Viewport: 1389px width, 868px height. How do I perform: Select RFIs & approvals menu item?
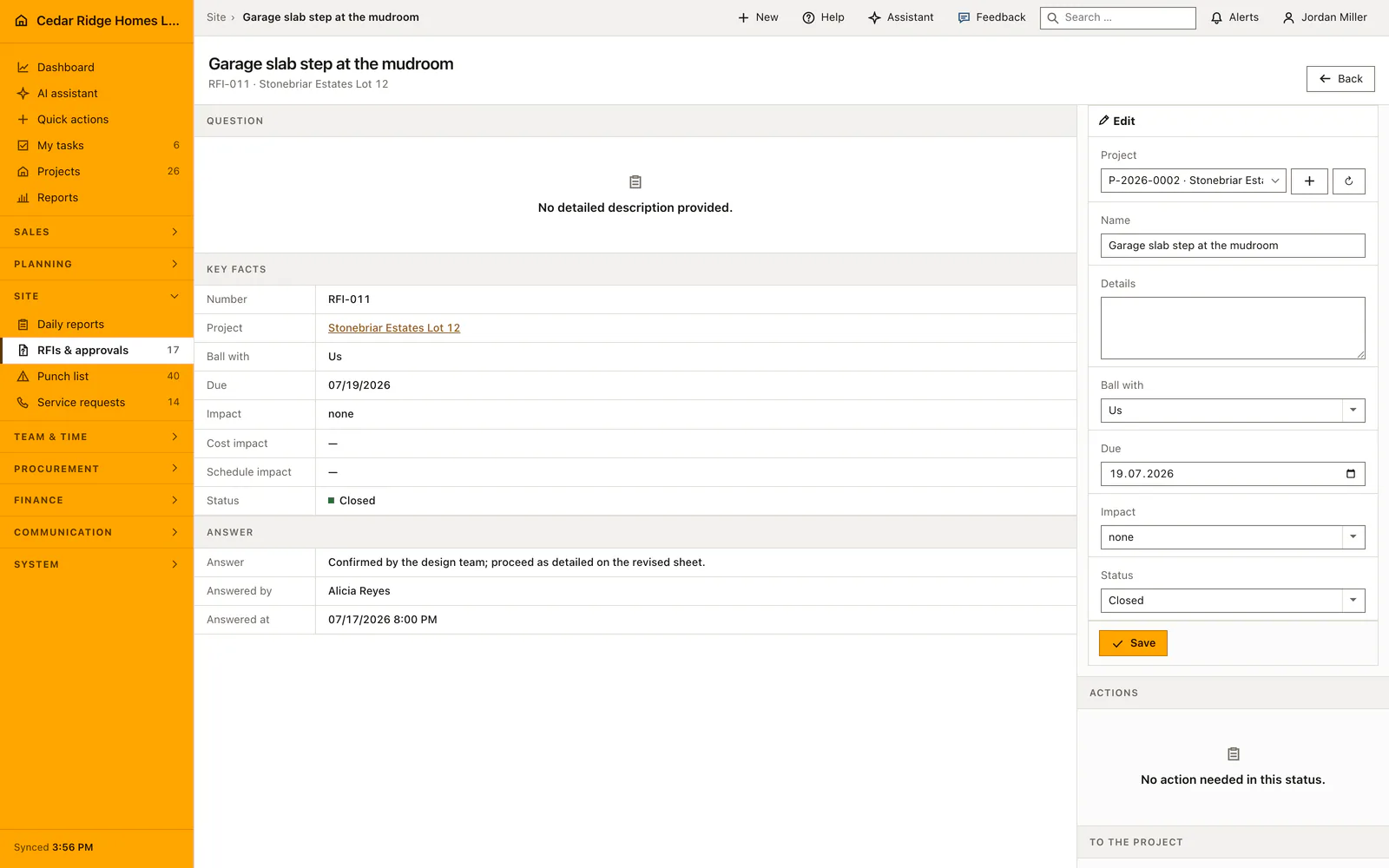pyautogui.click(x=96, y=351)
